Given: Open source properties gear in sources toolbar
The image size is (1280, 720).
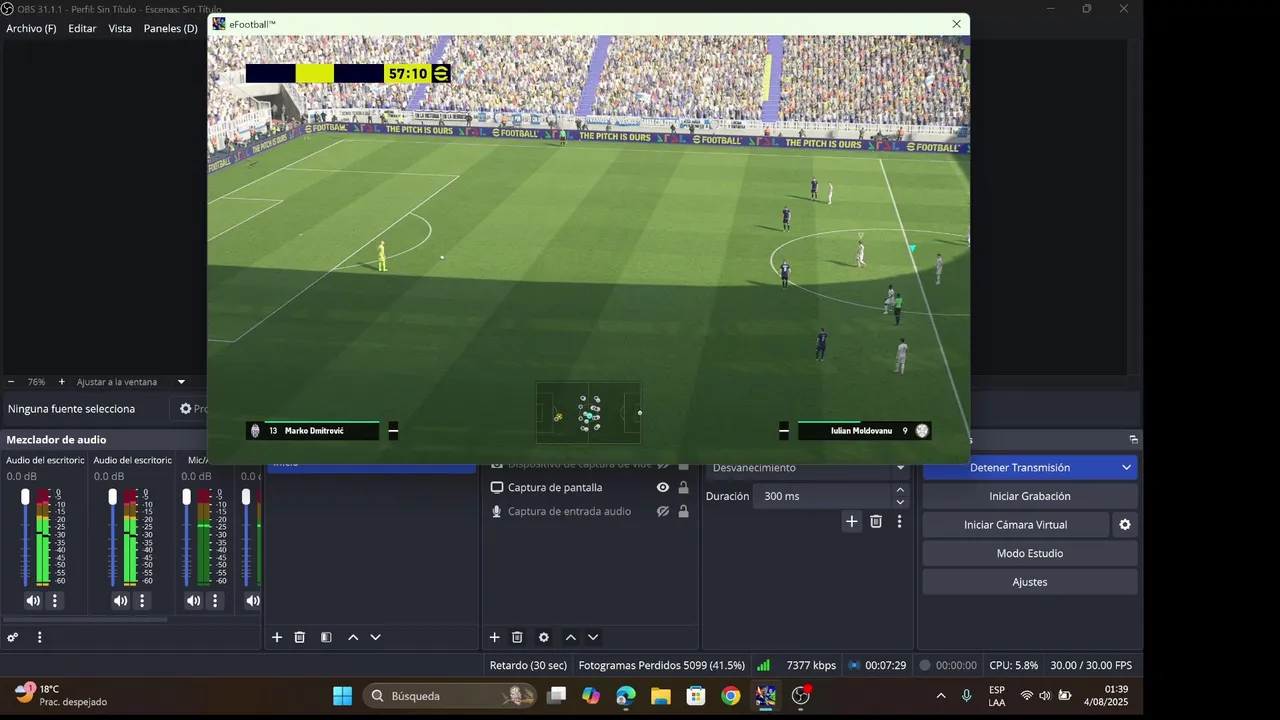Looking at the screenshot, I should click(x=544, y=637).
